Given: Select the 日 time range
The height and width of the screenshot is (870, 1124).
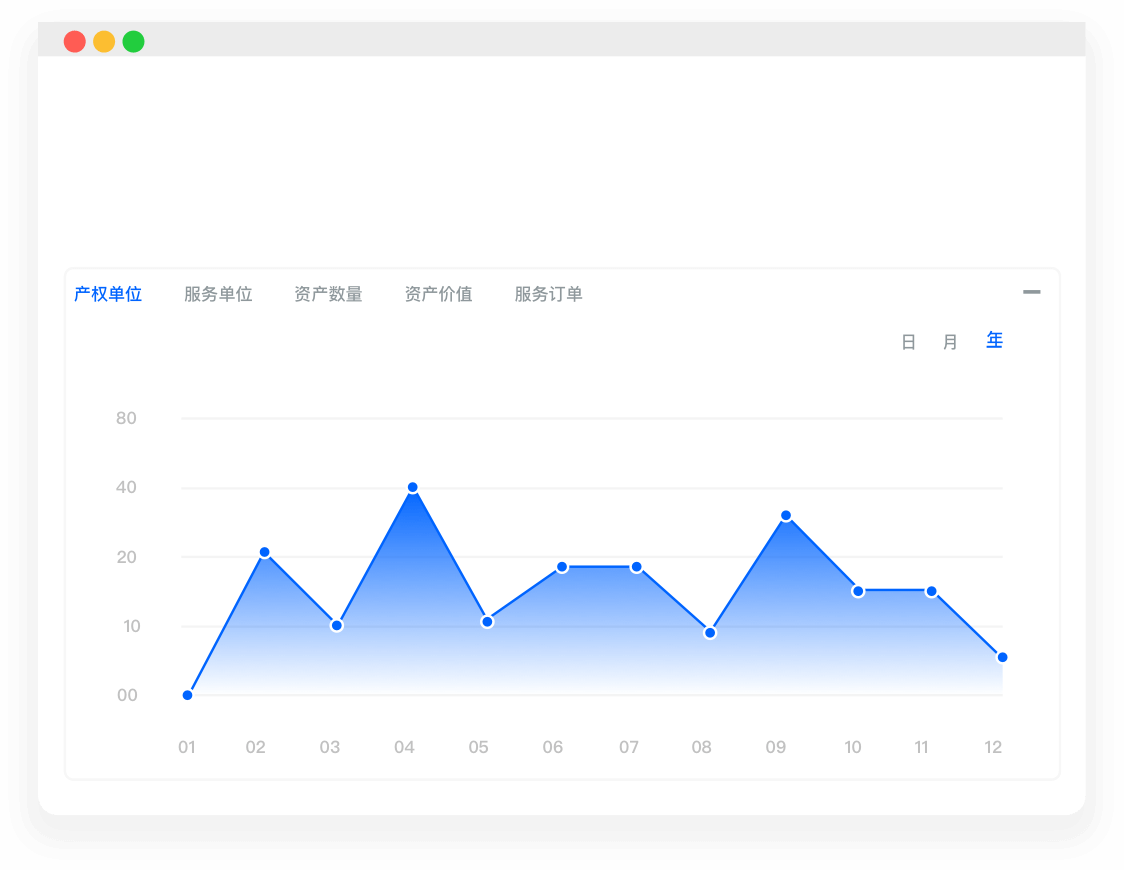Looking at the screenshot, I should point(908,342).
